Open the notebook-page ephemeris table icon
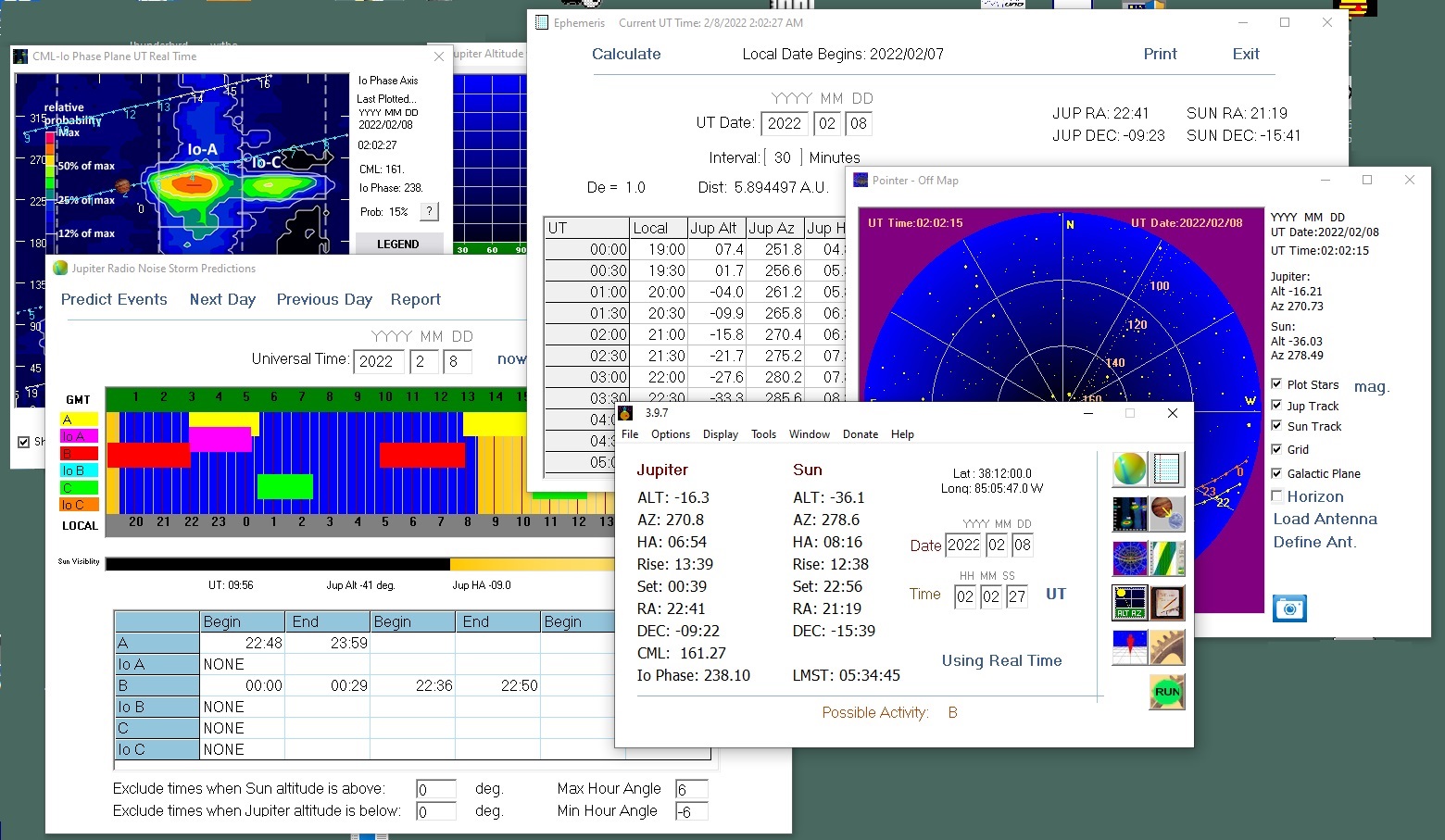Viewport: 1445px width, 840px height. (x=1167, y=470)
